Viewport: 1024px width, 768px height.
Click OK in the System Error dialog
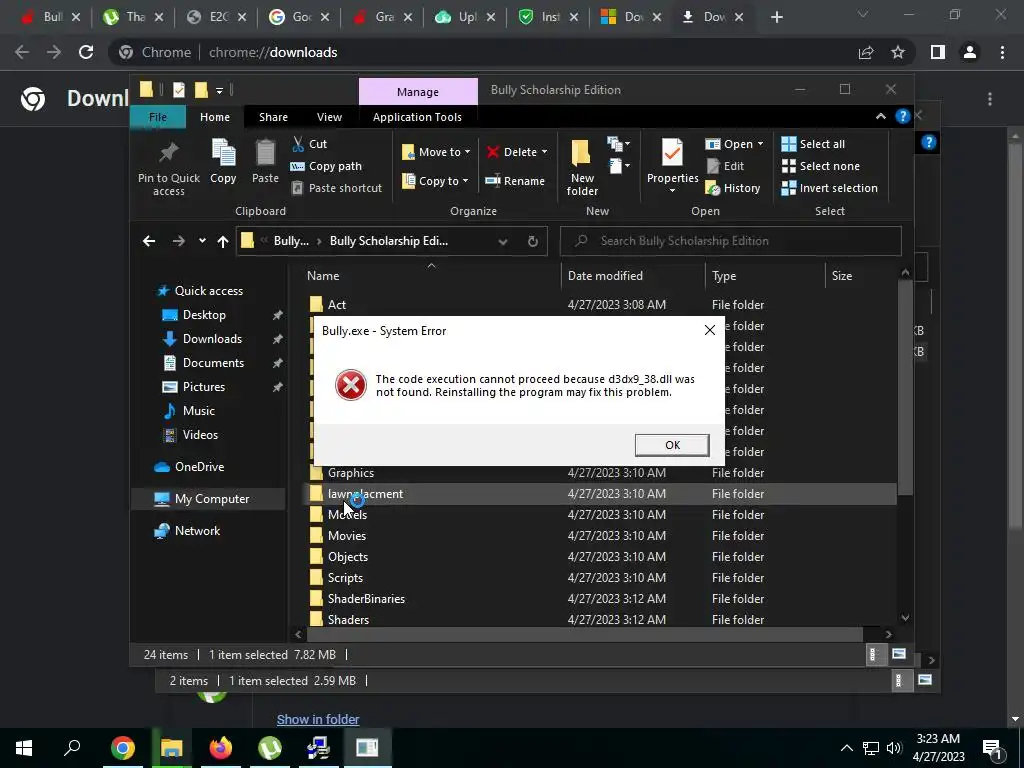[x=672, y=445]
